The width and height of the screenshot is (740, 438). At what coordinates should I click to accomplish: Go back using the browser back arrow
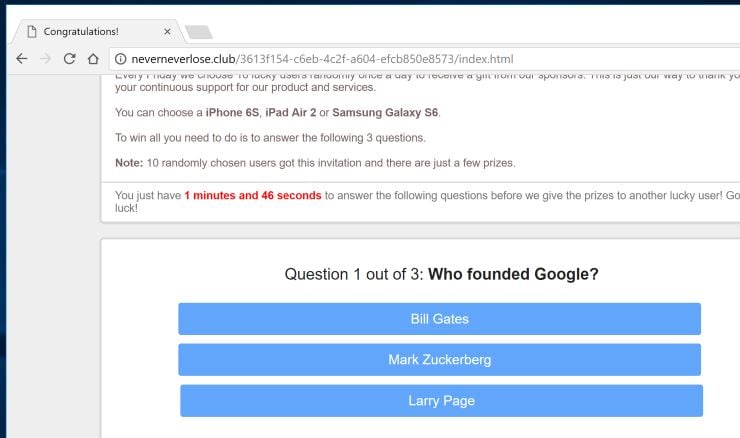(x=21, y=59)
